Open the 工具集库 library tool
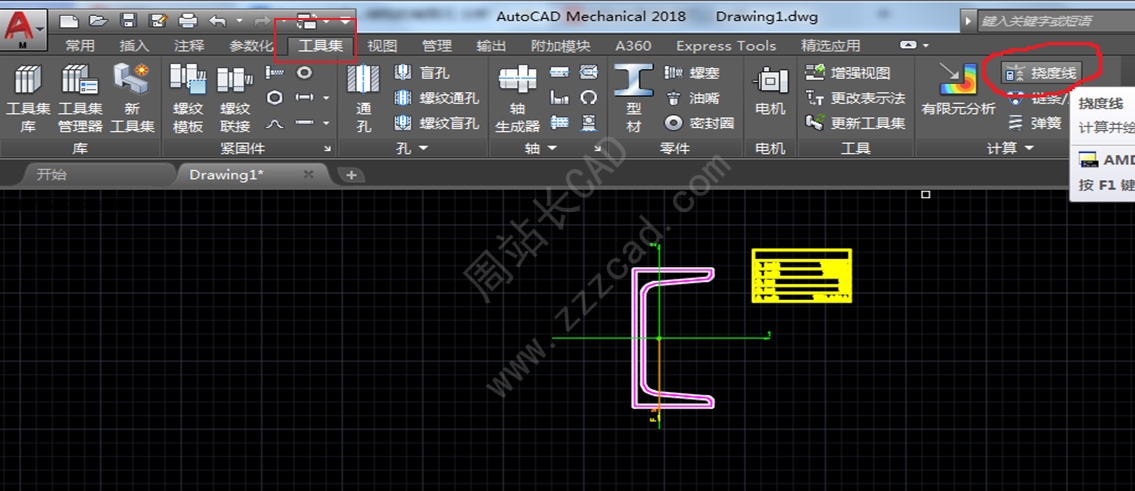This screenshot has width=1135, height=491. click(28, 98)
